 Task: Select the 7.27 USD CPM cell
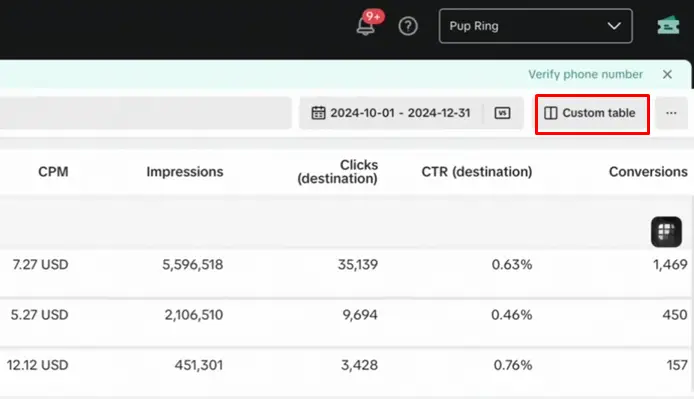(40, 265)
